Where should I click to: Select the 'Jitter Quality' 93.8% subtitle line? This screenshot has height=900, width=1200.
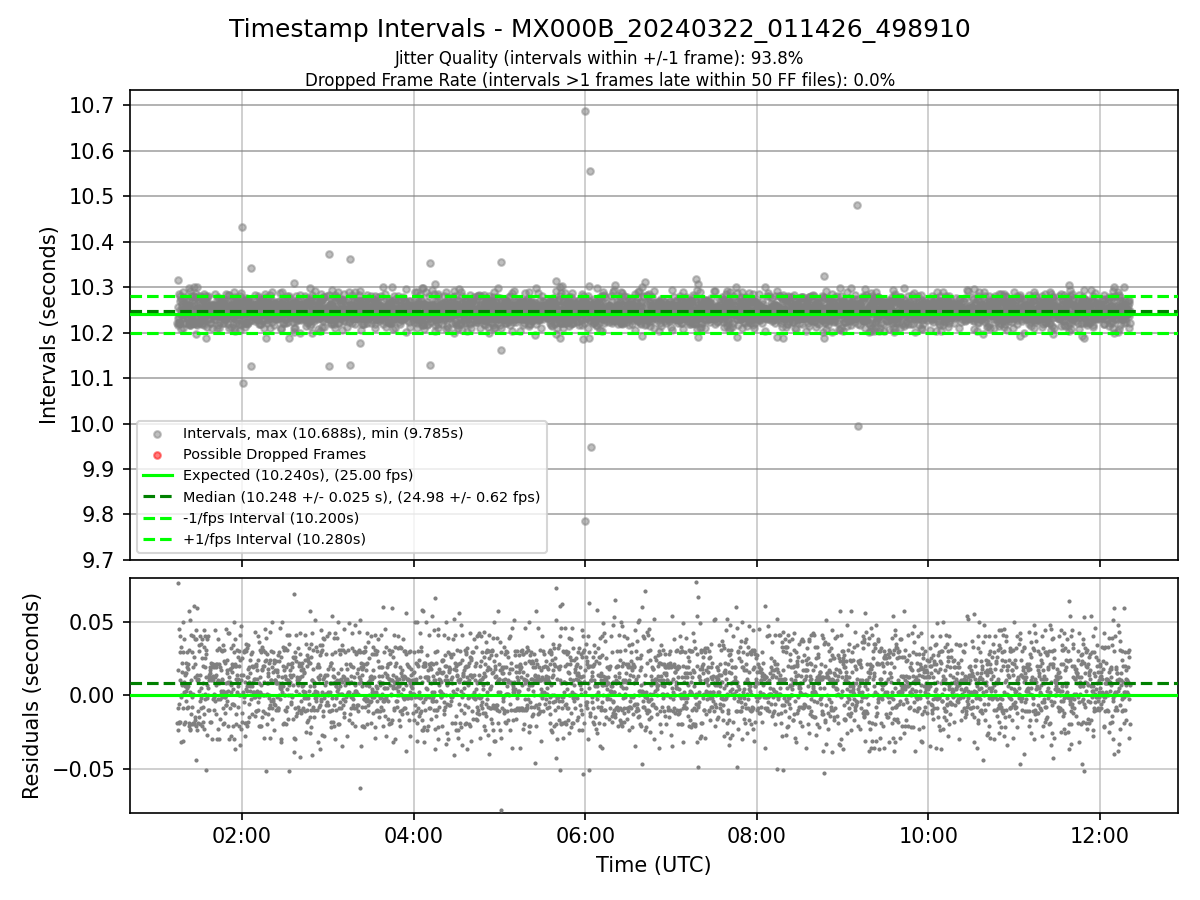[599, 58]
